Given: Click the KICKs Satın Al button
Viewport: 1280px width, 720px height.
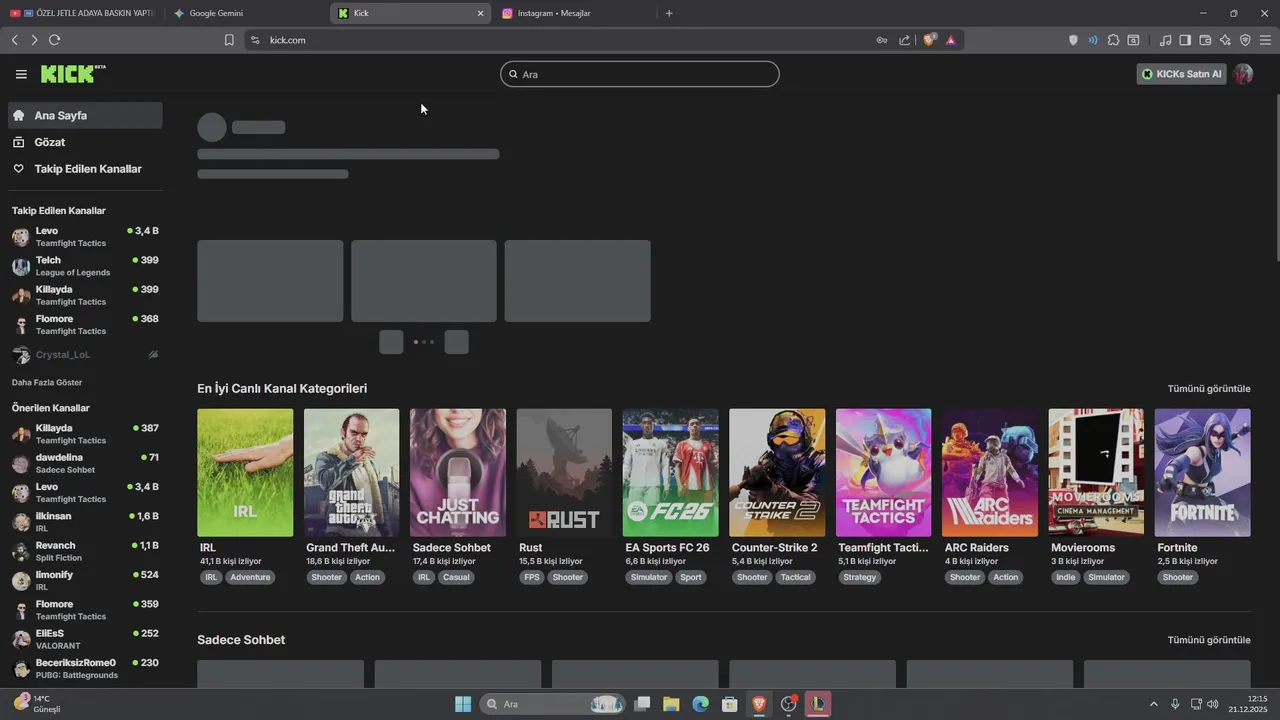Looking at the screenshot, I should [x=1181, y=74].
